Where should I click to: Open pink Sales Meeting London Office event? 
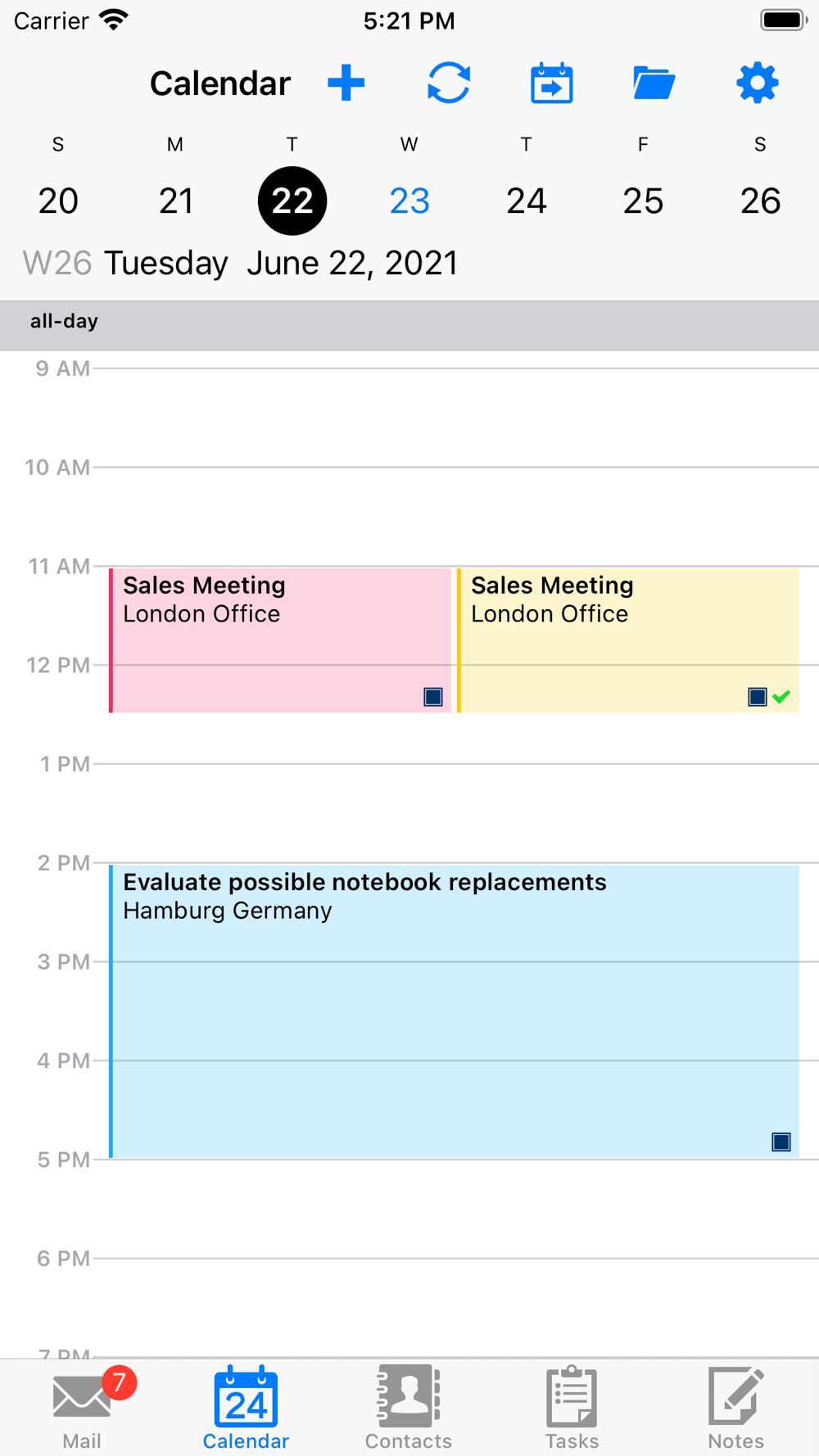tap(278, 639)
